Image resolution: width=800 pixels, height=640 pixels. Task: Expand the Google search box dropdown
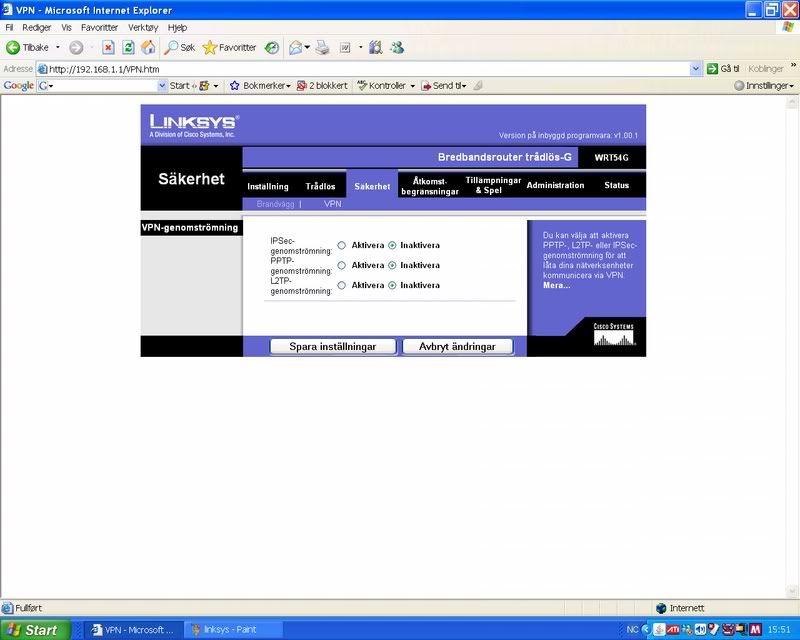click(x=162, y=86)
